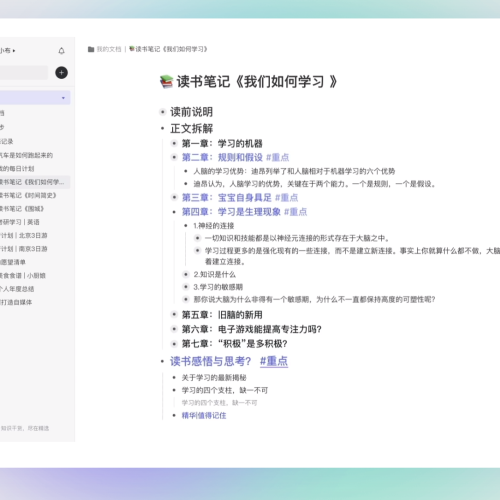500x500 pixels.
Task: Expand the 第六章 电子游戏 bullet
Action: click(x=174, y=329)
